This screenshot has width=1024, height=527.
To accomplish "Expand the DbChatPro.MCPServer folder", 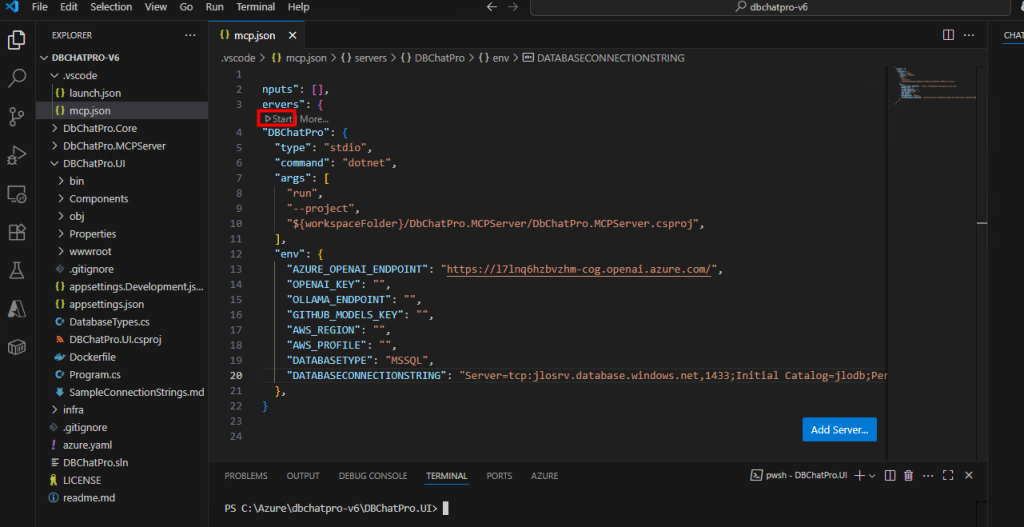I will [121, 146].
